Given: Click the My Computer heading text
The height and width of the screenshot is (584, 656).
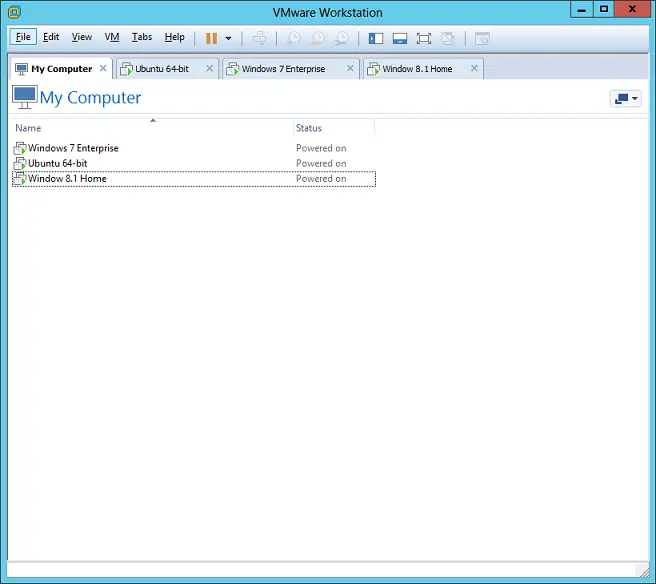Looking at the screenshot, I should 90,97.
